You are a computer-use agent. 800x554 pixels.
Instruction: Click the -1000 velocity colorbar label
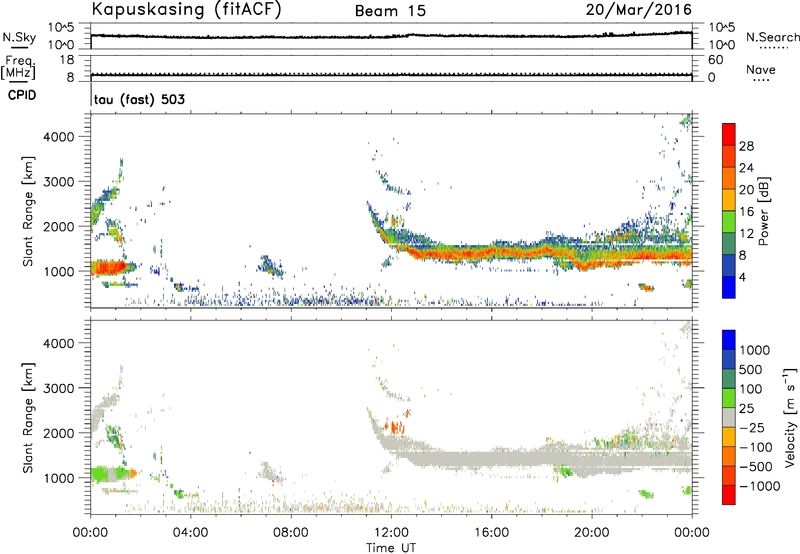coord(759,486)
